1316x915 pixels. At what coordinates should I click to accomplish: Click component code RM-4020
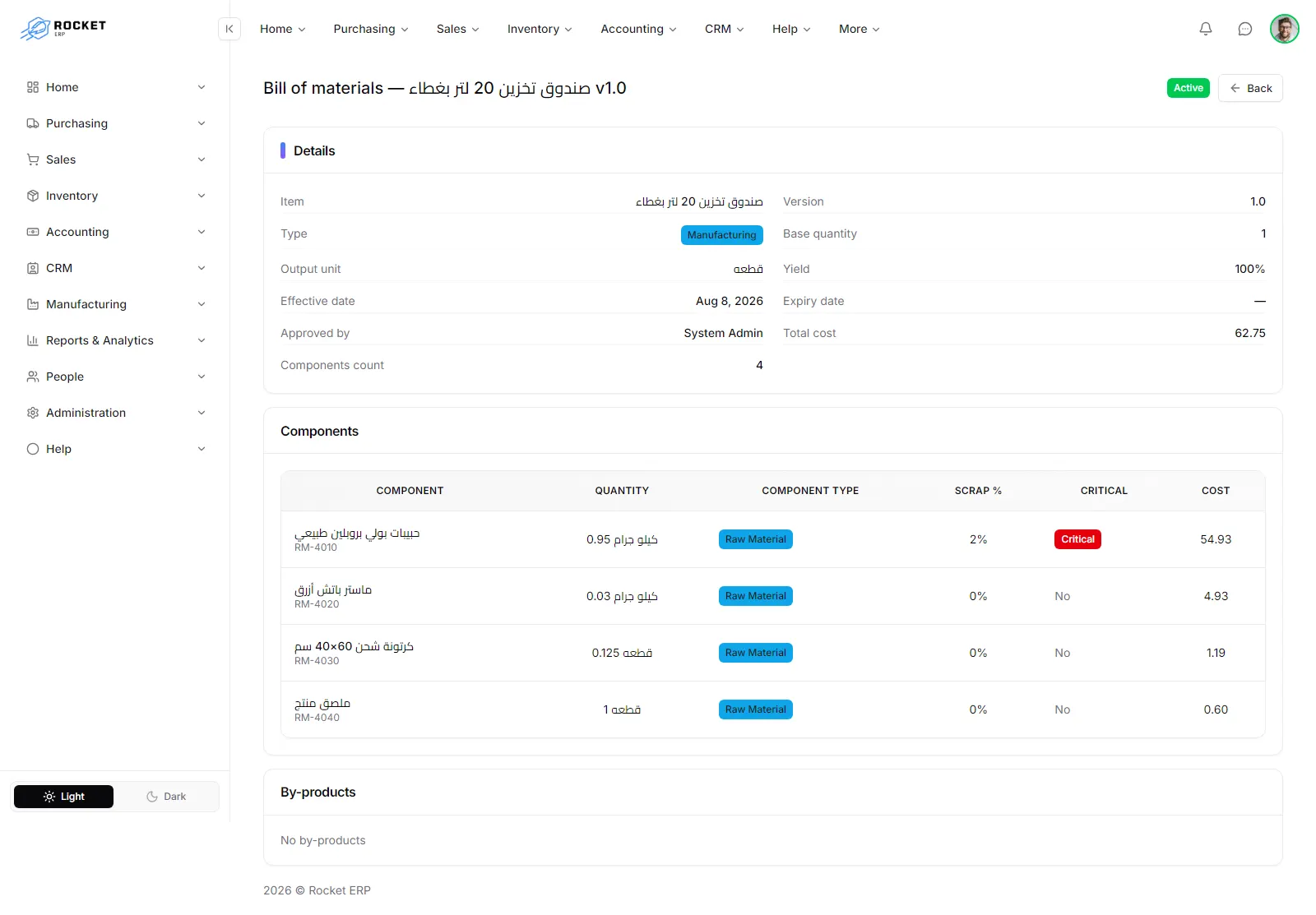[317, 604]
